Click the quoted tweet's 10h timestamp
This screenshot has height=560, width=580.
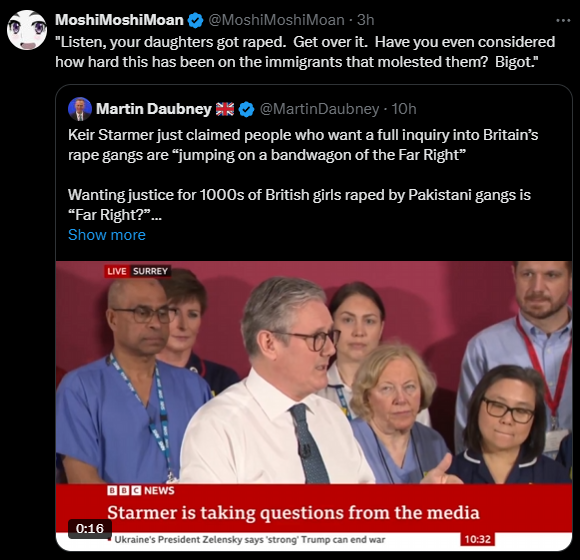(x=404, y=109)
